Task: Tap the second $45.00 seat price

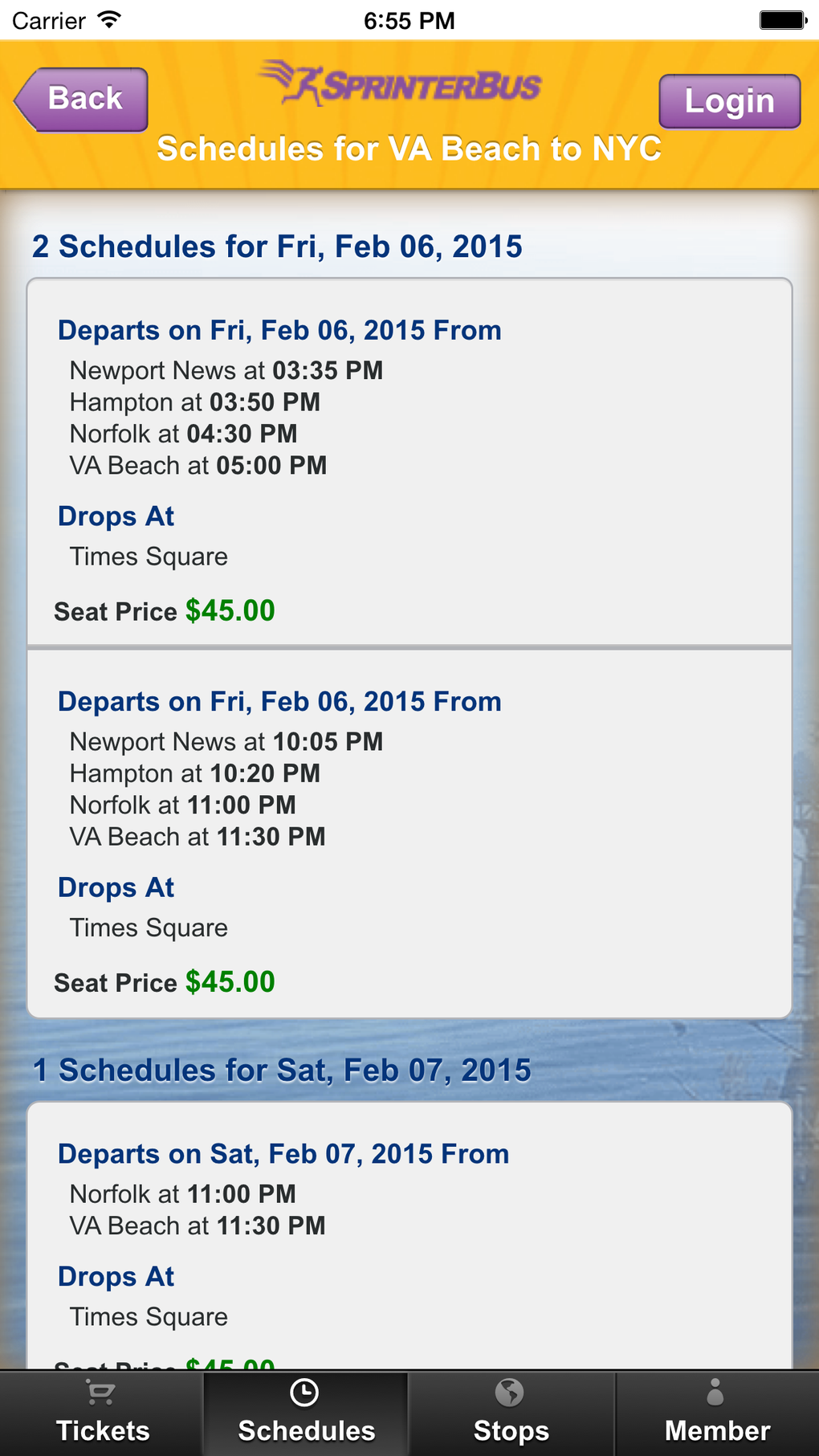Action: coord(230,982)
